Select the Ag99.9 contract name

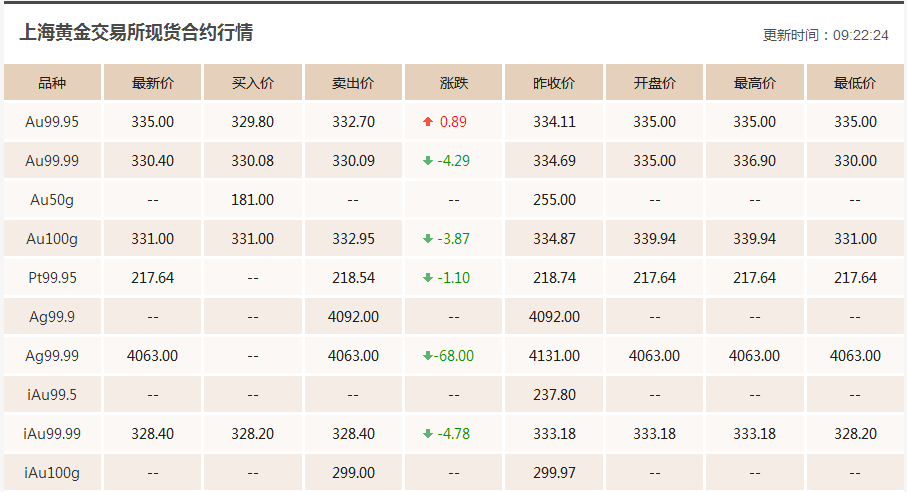tap(52, 317)
